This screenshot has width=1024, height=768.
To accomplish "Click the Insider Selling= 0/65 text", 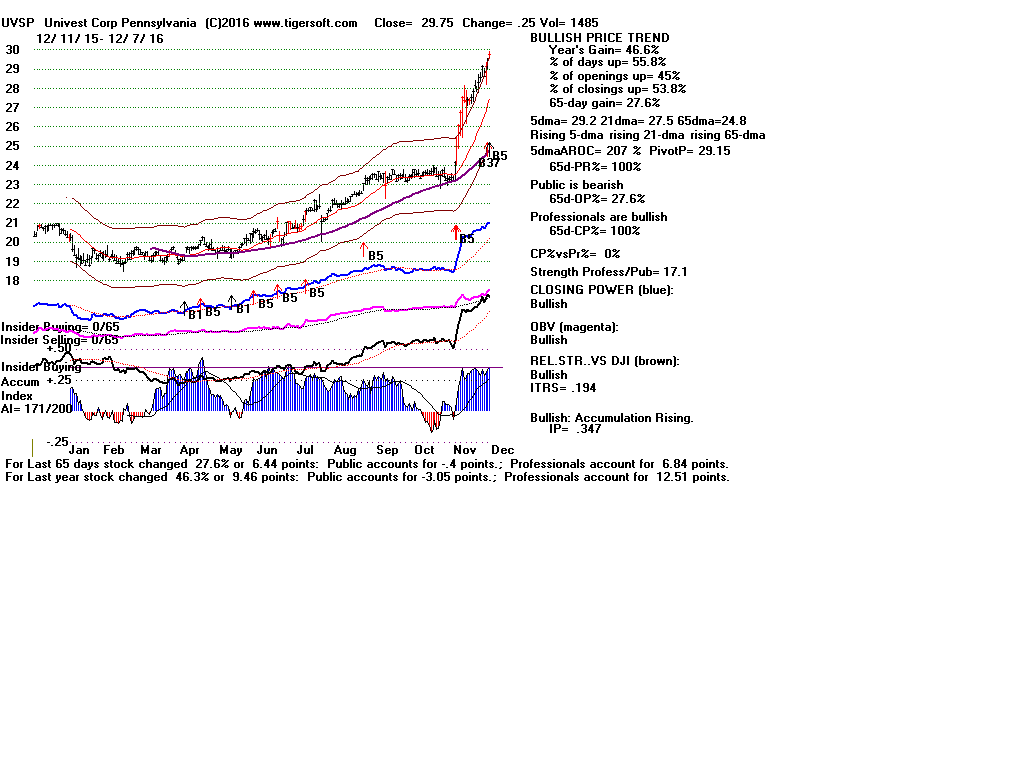I will 59,340.
